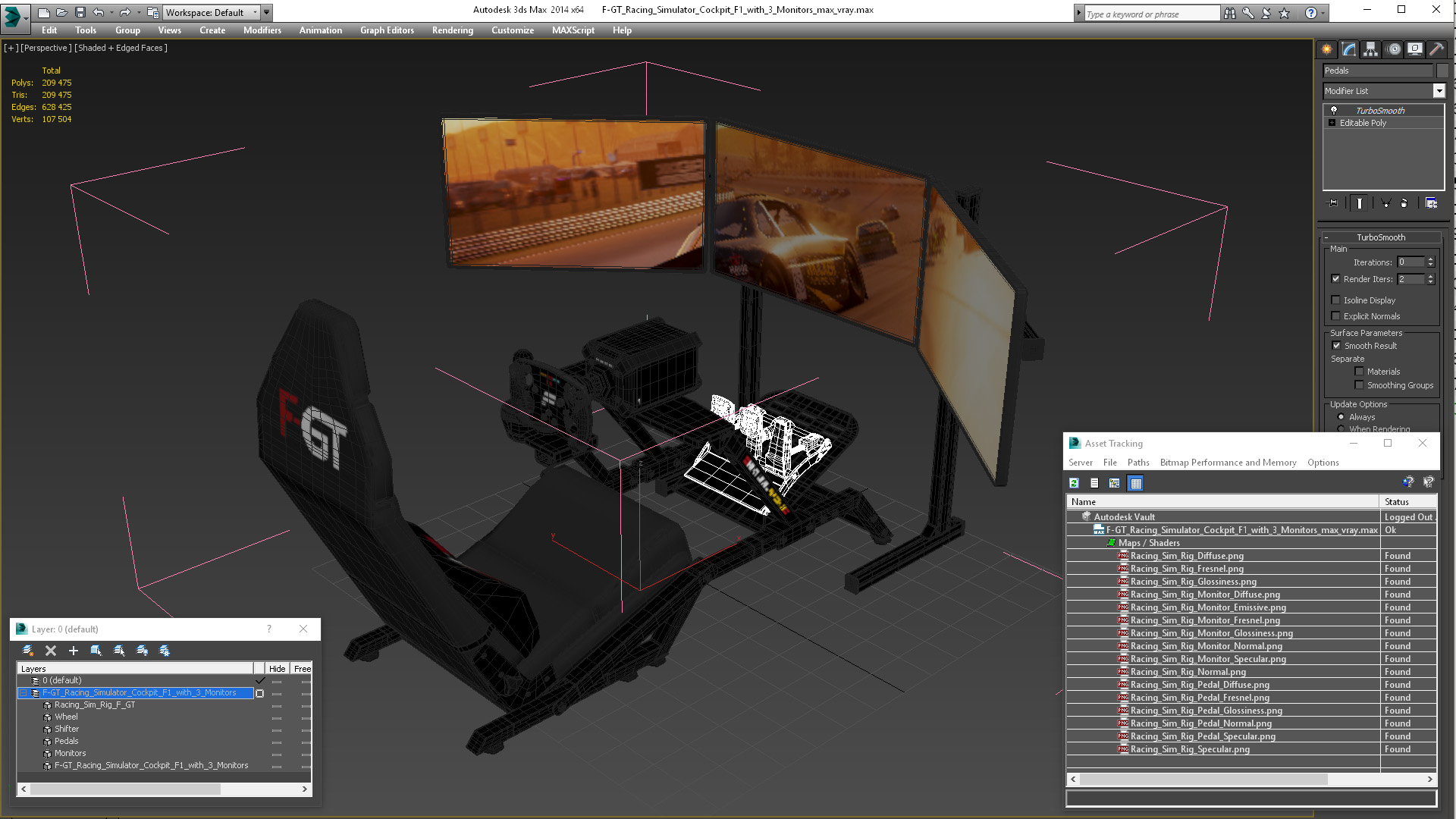Screen dimensions: 1456x819
Task: Open Configure Modifier Sets icon
Action: pos(1431,203)
